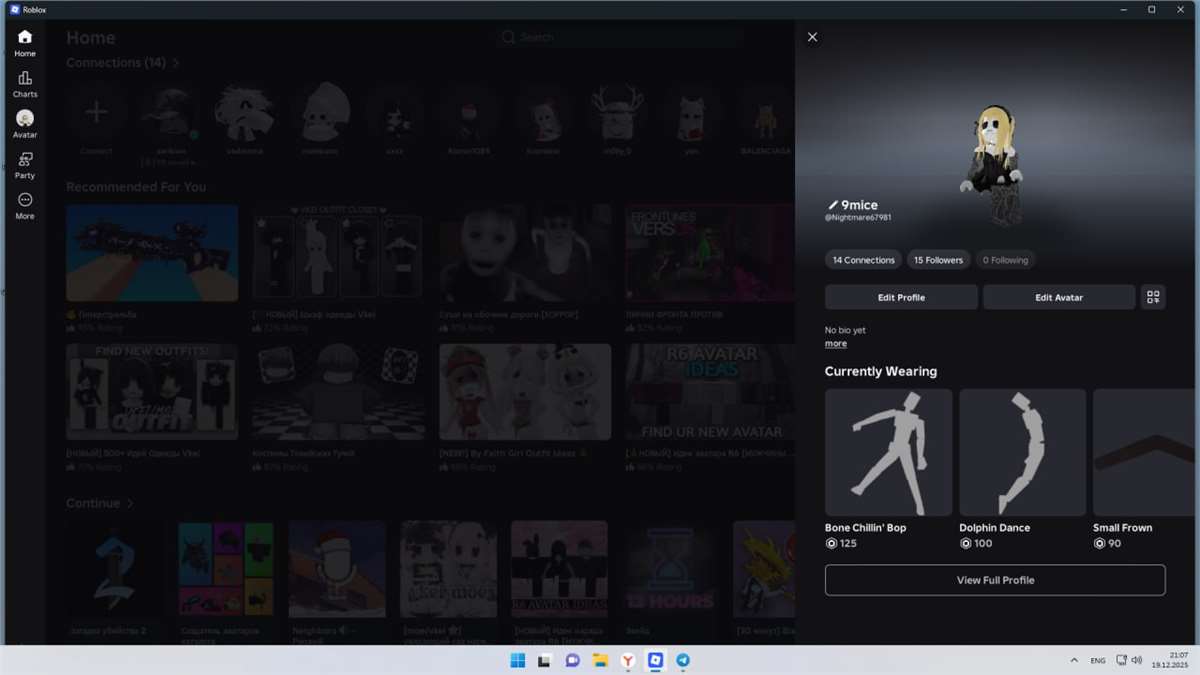This screenshot has height=675, width=1200.
Task: Click pencil icon beside 9mice name
Action: tap(831, 205)
